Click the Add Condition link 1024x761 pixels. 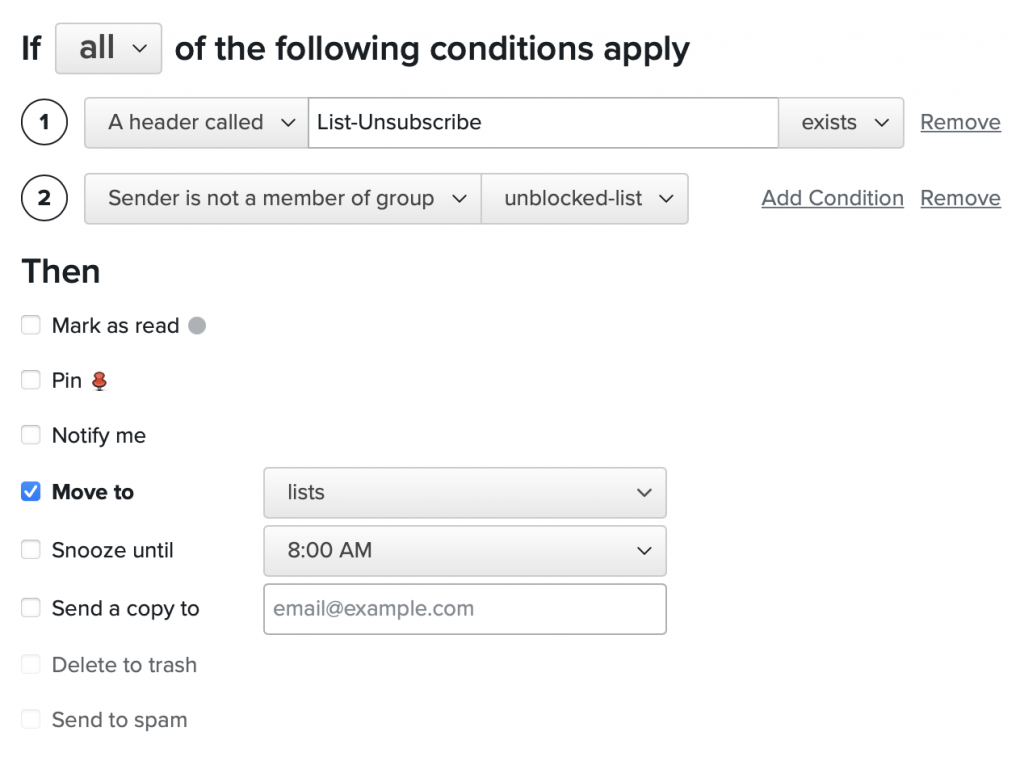[x=832, y=198]
